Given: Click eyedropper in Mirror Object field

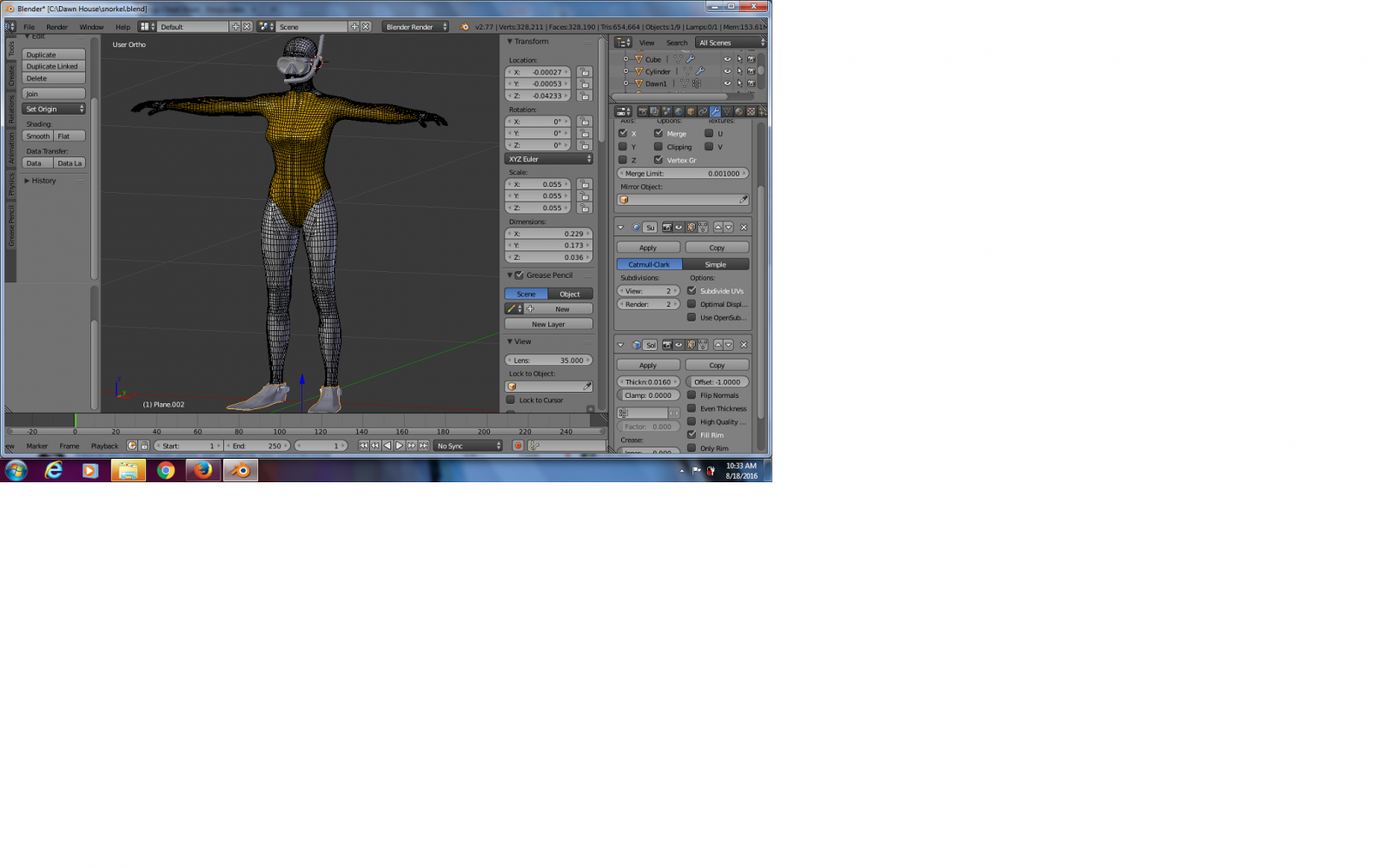Looking at the screenshot, I should pos(744,200).
